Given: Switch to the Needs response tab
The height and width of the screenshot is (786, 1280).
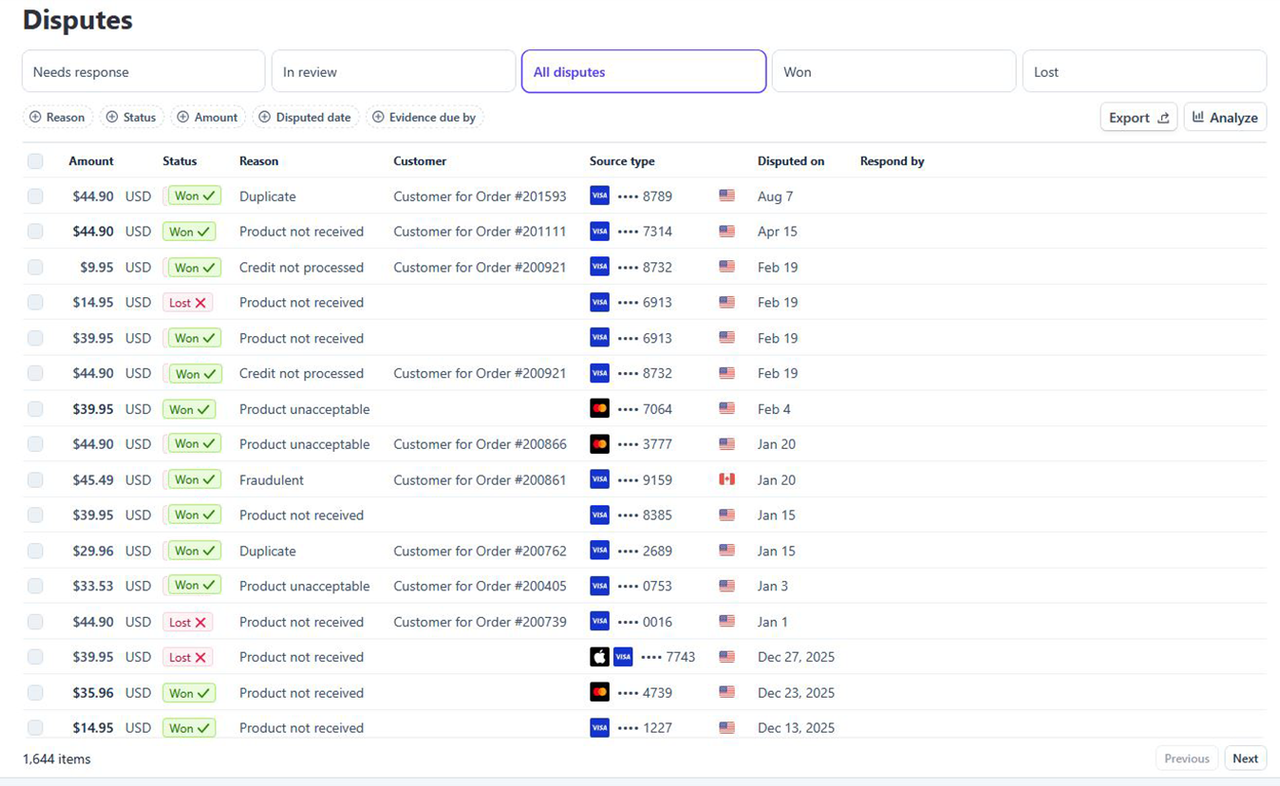Looking at the screenshot, I should coord(144,72).
